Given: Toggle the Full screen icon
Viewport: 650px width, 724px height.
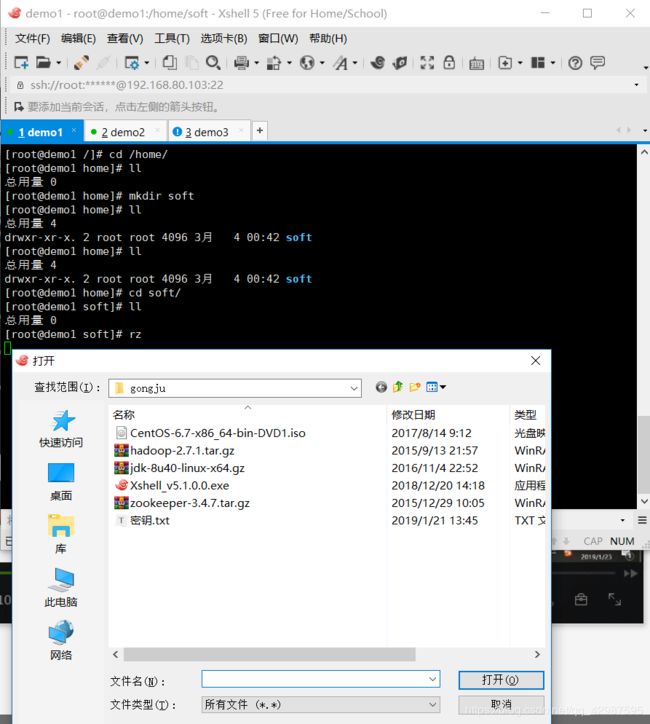Looking at the screenshot, I should point(427,62).
